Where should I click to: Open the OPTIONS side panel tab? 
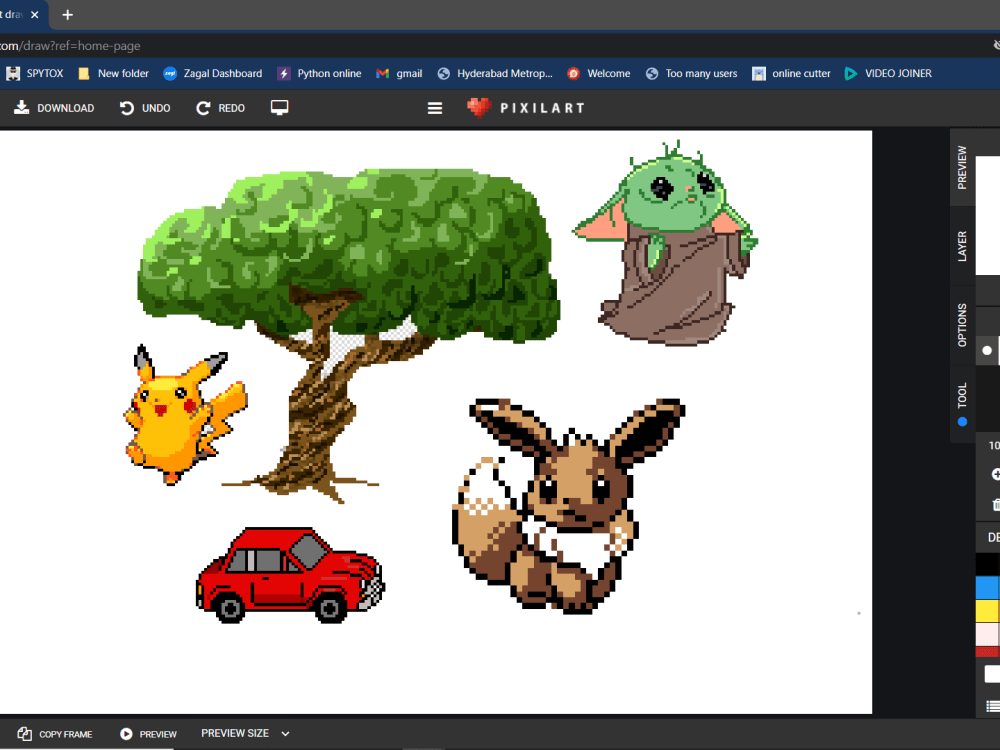coord(962,325)
